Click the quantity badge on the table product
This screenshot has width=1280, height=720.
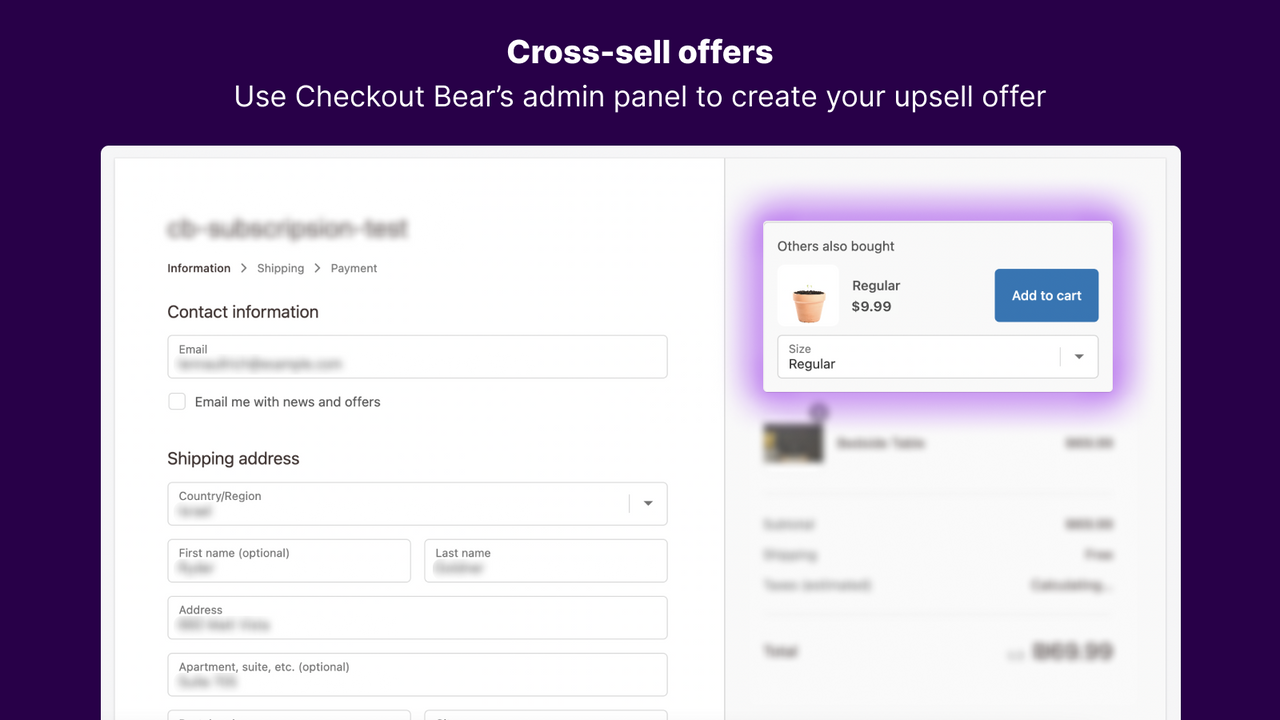(819, 411)
